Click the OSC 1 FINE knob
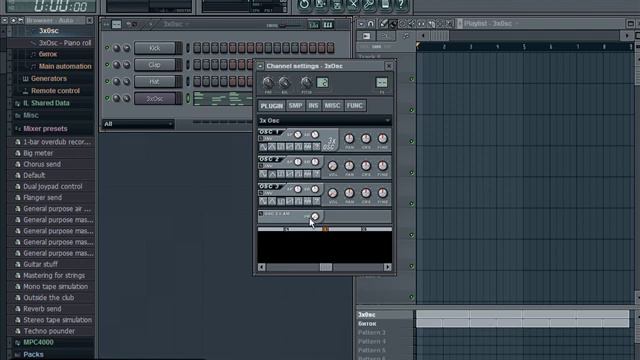 click(382, 138)
